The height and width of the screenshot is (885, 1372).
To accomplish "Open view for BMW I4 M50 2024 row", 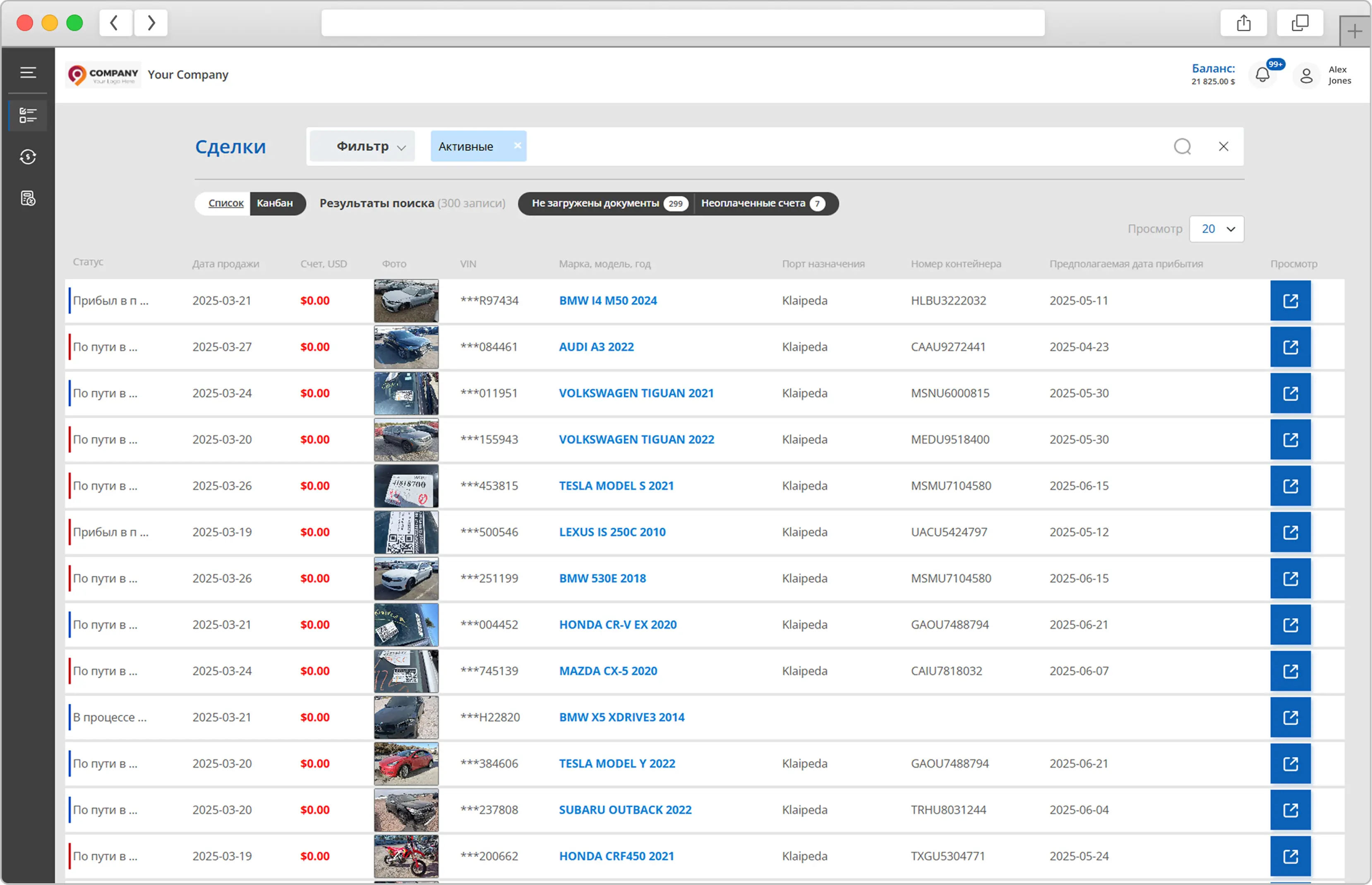I will pos(1290,301).
